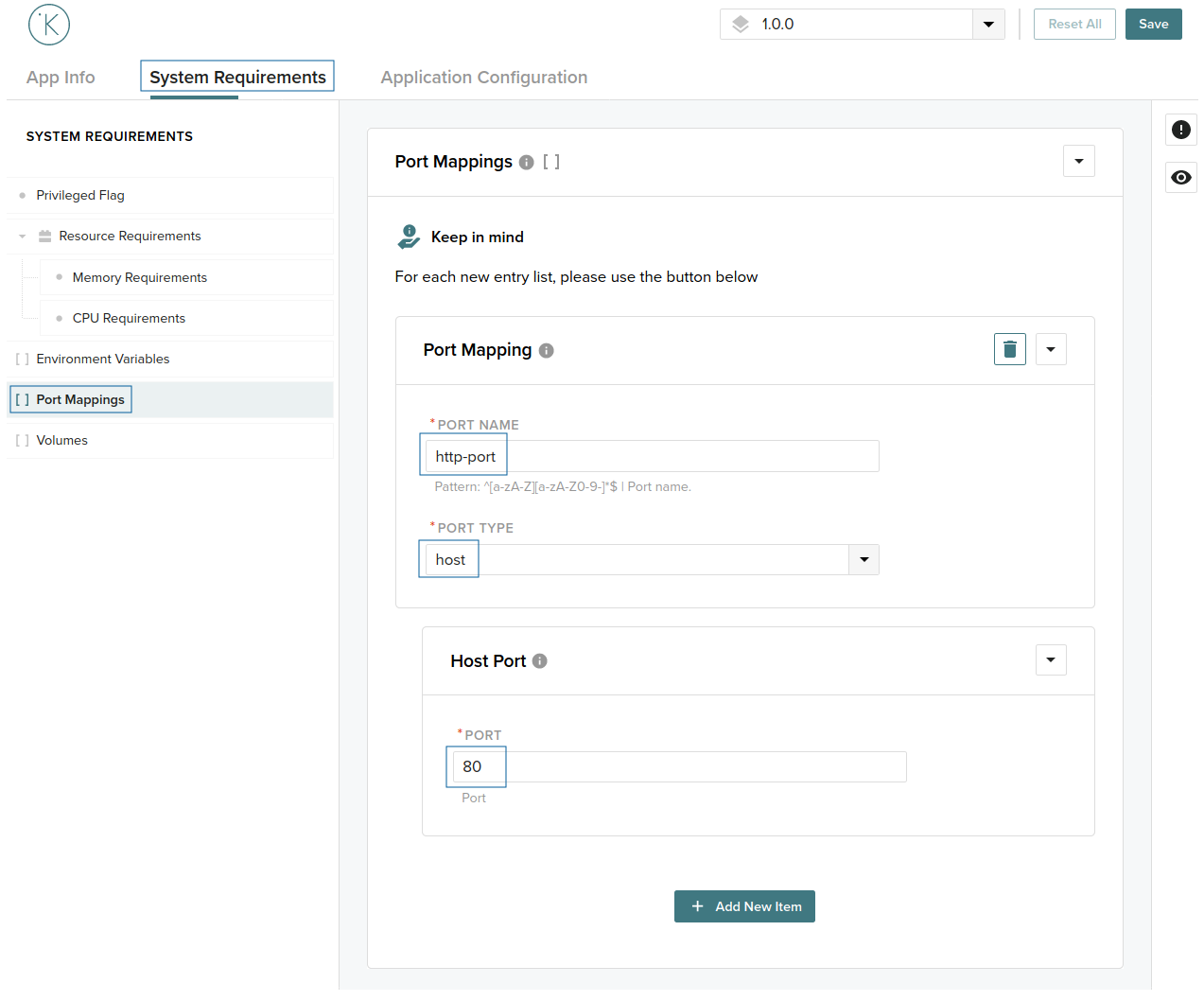This screenshot has width=1204, height=1001.
Task: Show info tooltip beside Port Mapping heading
Action: pos(546,351)
